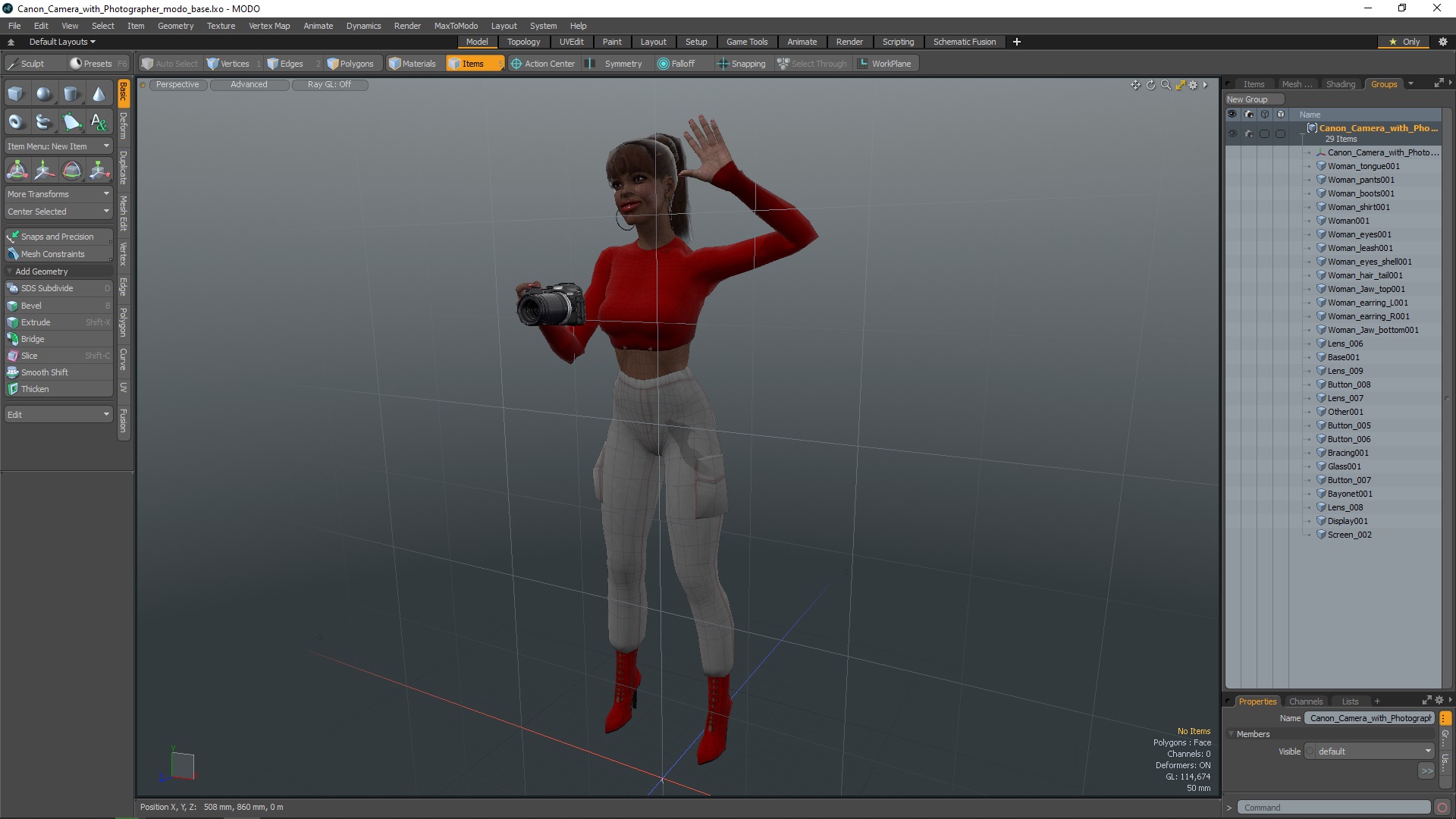The image size is (1456, 819).
Task: Add a sphere primitive
Action: pos(44,94)
